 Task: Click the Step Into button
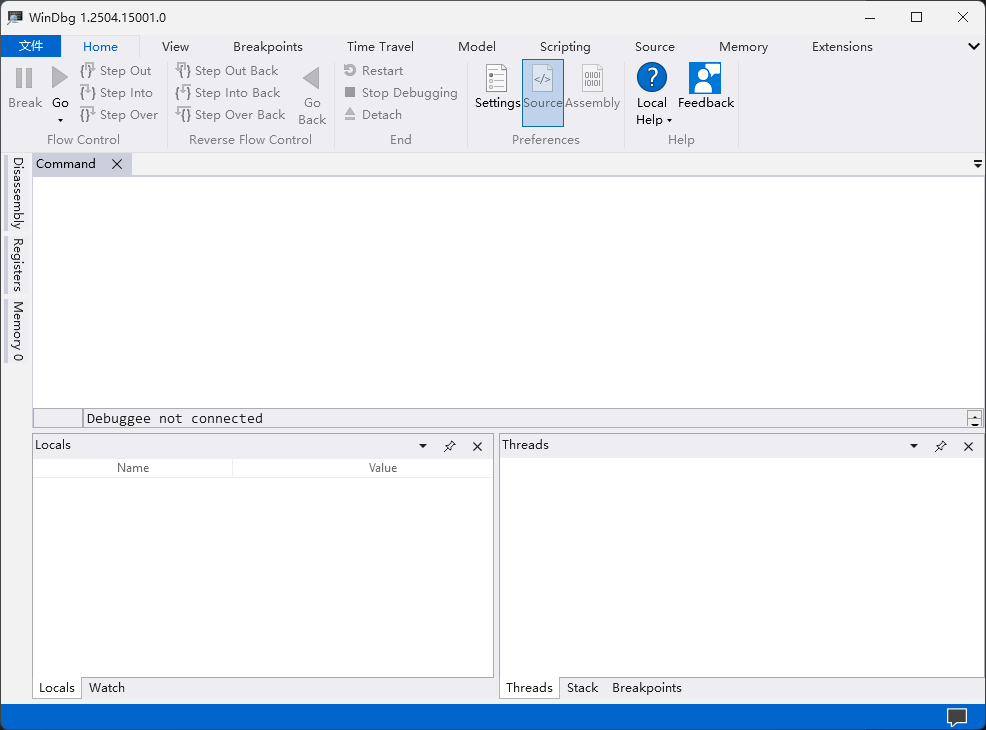(116, 92)
